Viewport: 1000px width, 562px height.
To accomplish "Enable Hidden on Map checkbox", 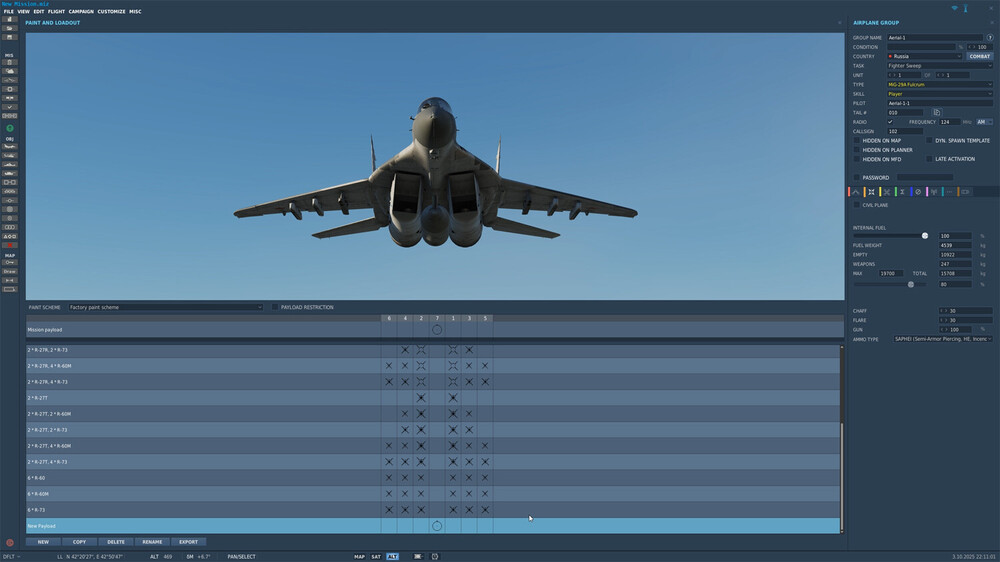I will point(857,140).
